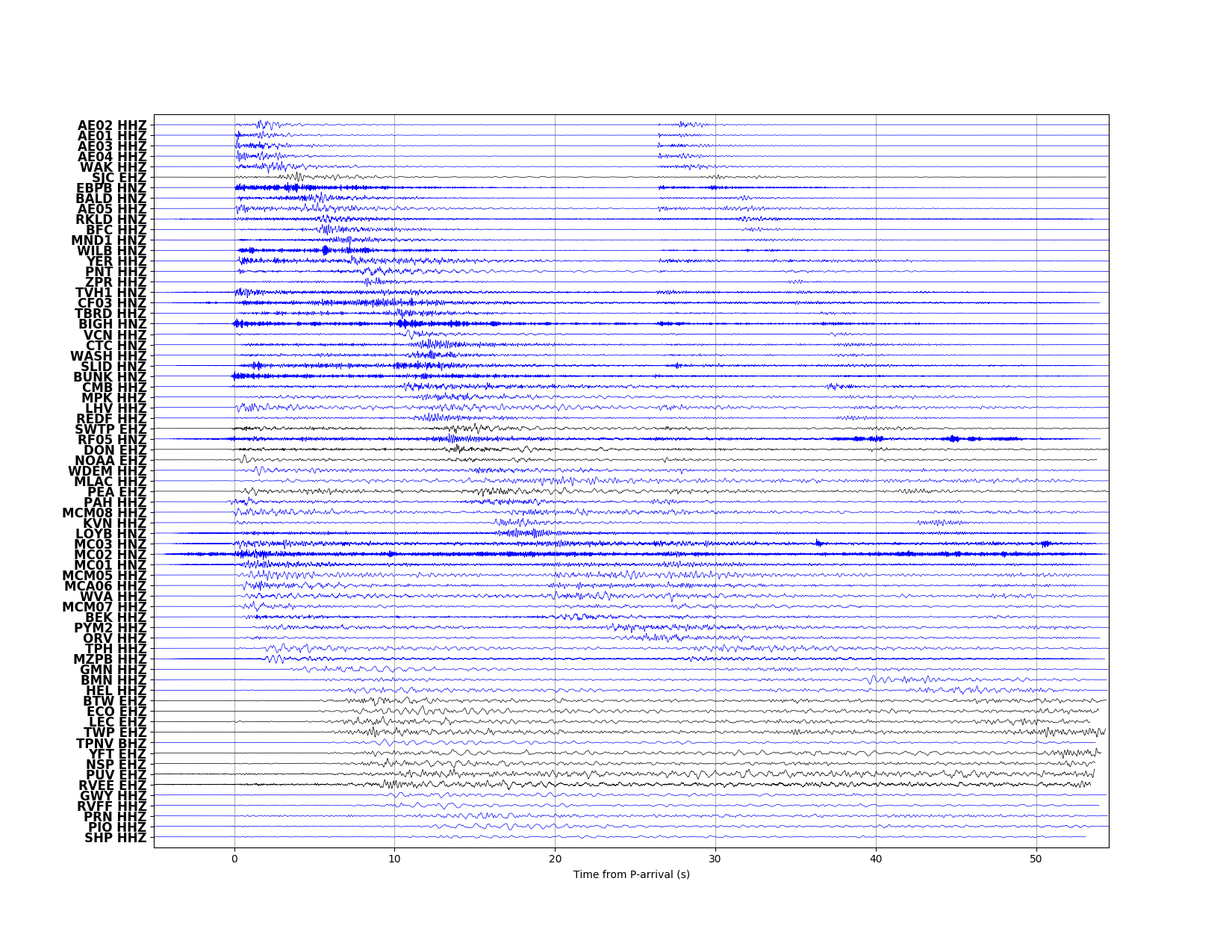Click the PEA EHZ station label

117,492
